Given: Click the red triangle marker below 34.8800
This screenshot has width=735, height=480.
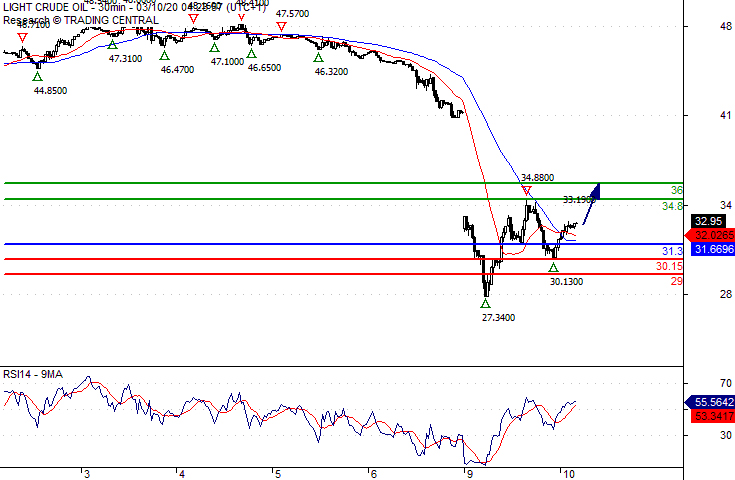Looking at the screenshot, I should point(527,190).
